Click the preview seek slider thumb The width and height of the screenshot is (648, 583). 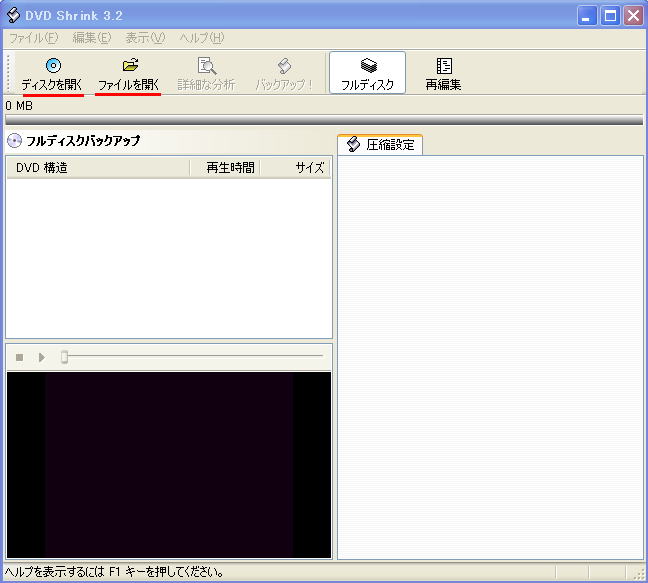[x=64, y=357]
